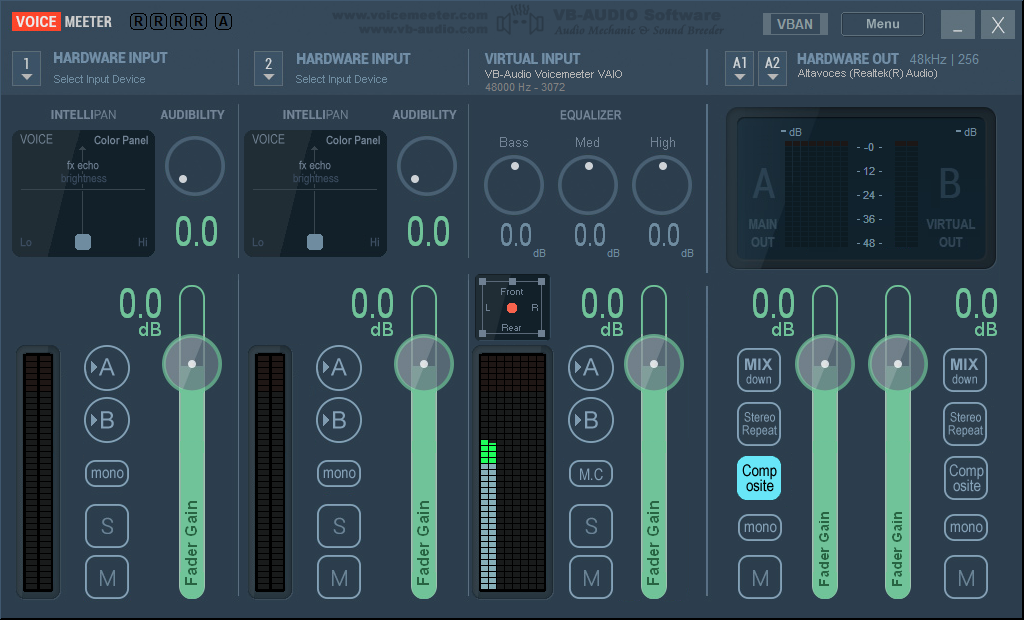Click the Med equalizer knob

[588, 186]
